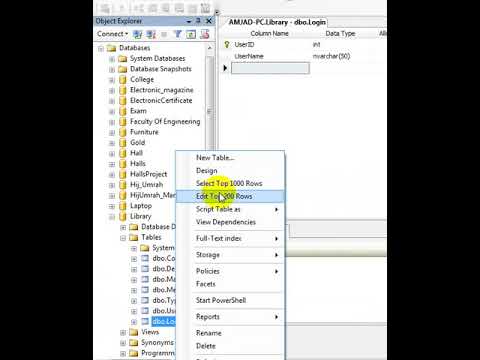This screenshot has height=360, width=480.
Task: Open the Connect dropdown in Object Explorer
Action: pos(112,34)
